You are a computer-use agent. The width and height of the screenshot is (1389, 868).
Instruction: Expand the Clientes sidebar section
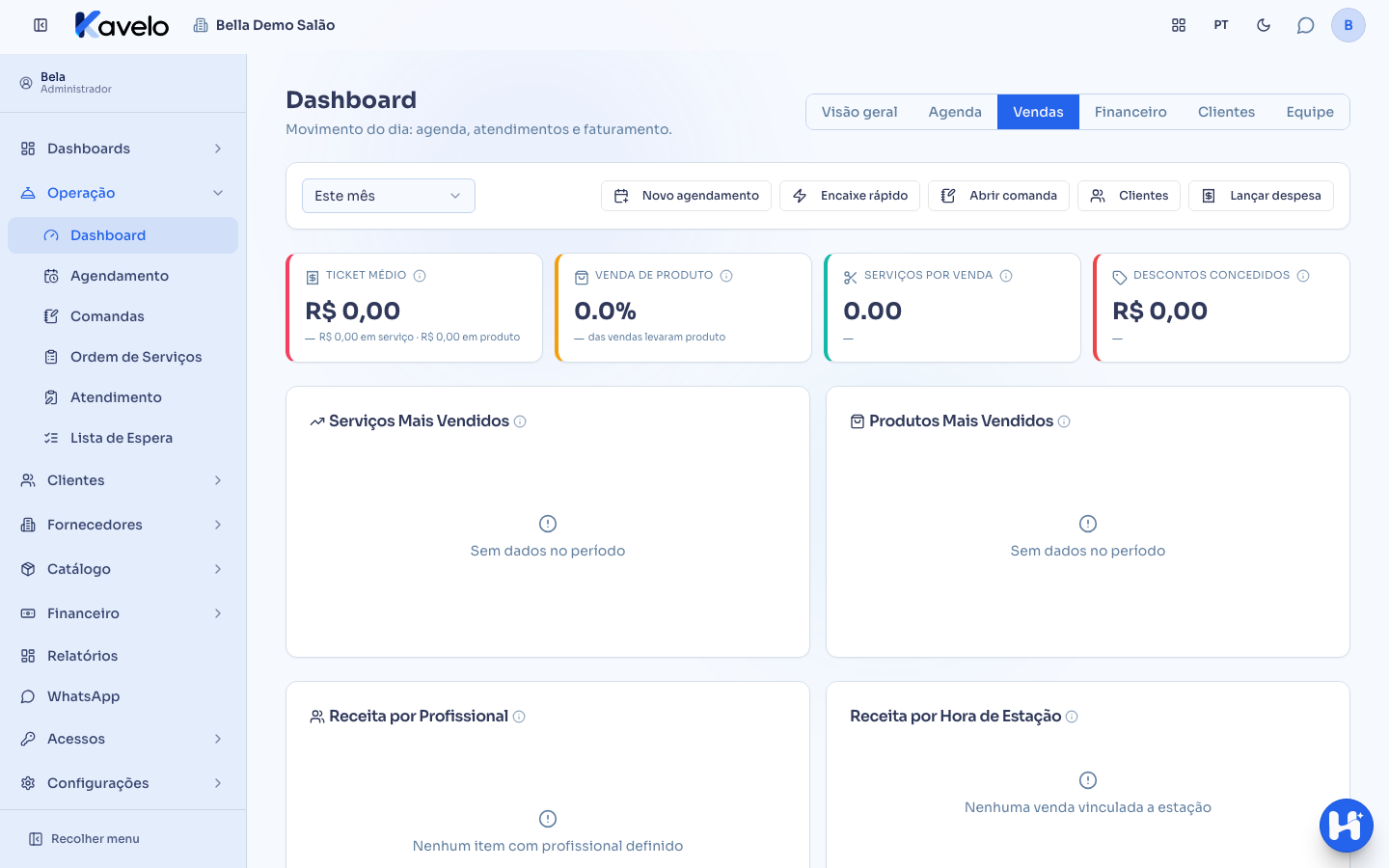123,480
